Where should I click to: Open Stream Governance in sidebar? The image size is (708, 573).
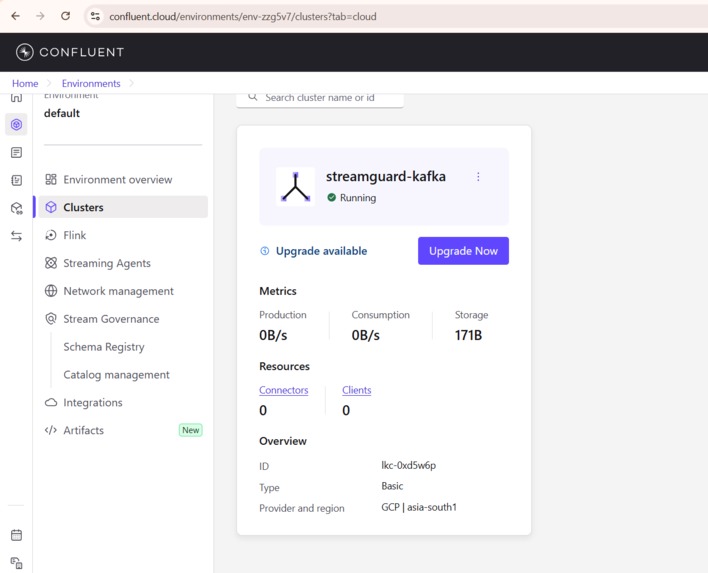click(x=123, y=319)
